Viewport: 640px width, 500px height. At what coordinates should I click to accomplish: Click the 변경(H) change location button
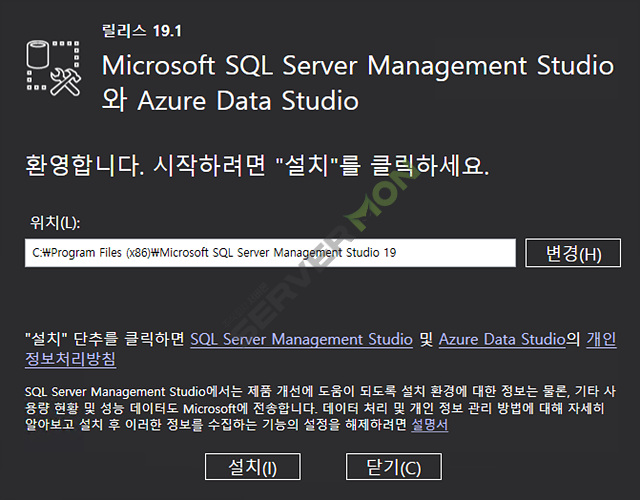[573, 253]
